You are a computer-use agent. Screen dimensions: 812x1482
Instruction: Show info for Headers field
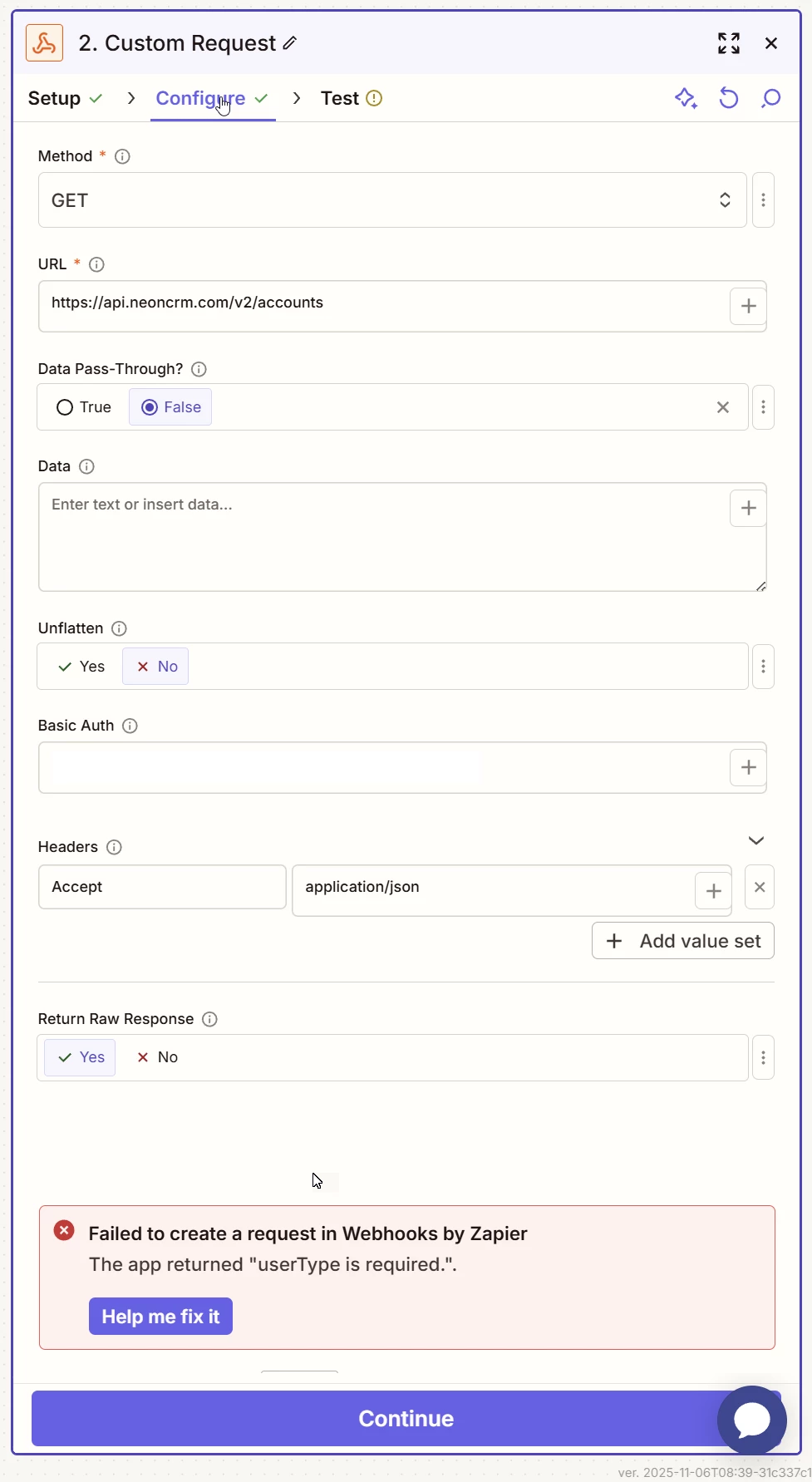[x=115, y=847]
